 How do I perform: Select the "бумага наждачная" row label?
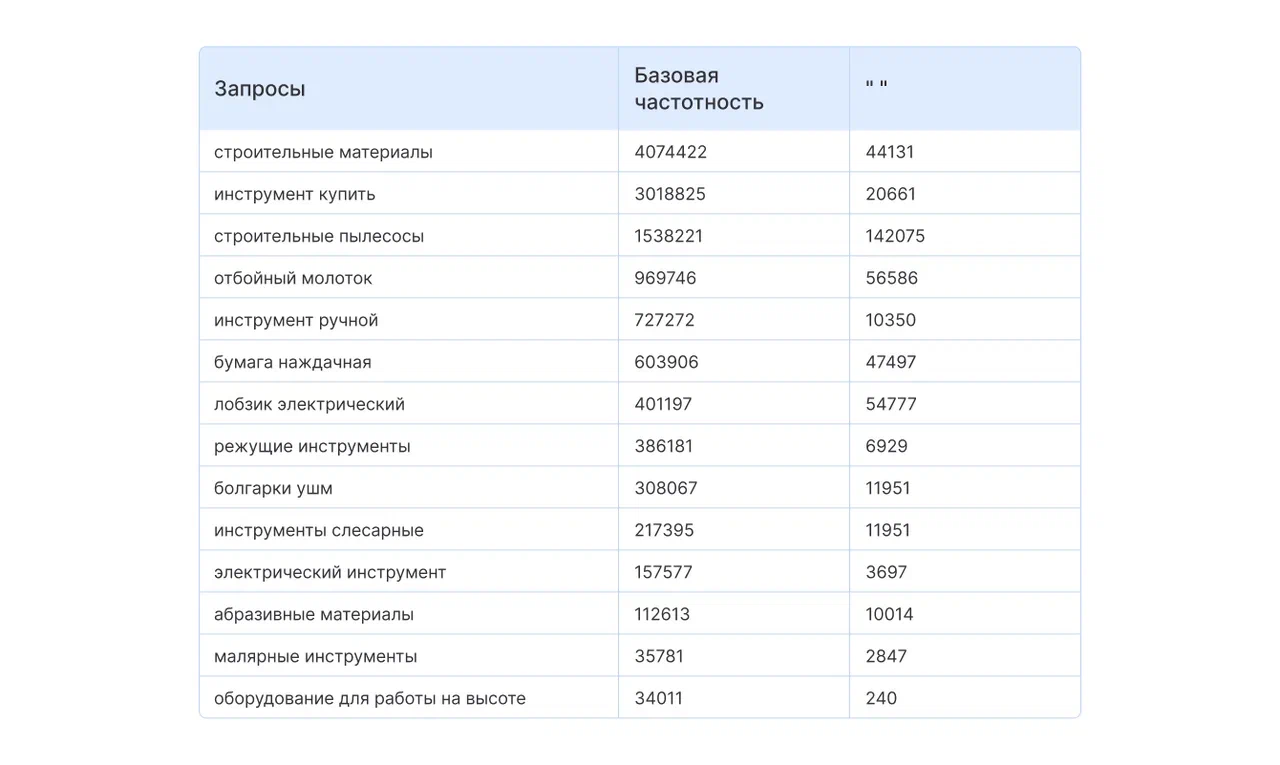click(292, 362)
